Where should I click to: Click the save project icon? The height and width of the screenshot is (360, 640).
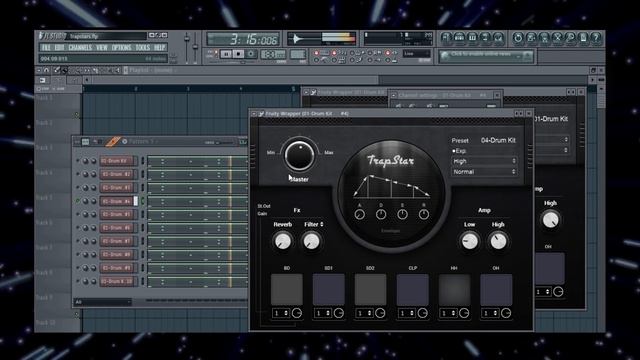tap(531, 38)
